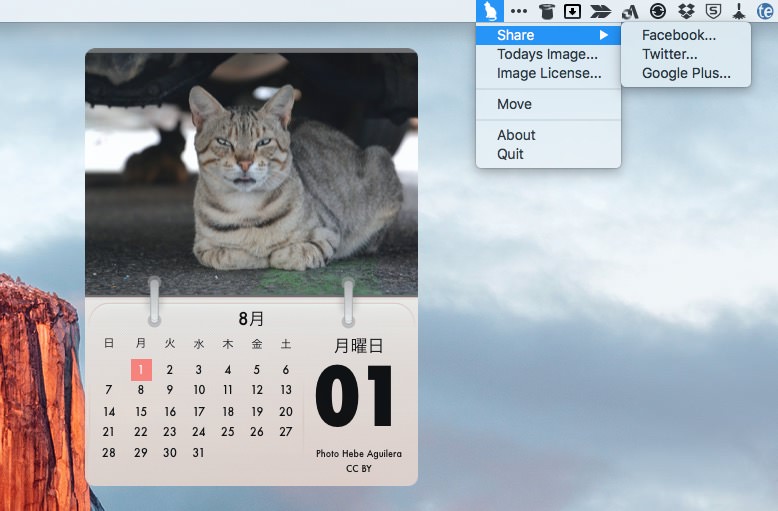Click the shield S menu bar icon
The image size is (778, 511).
coord(713,11)
